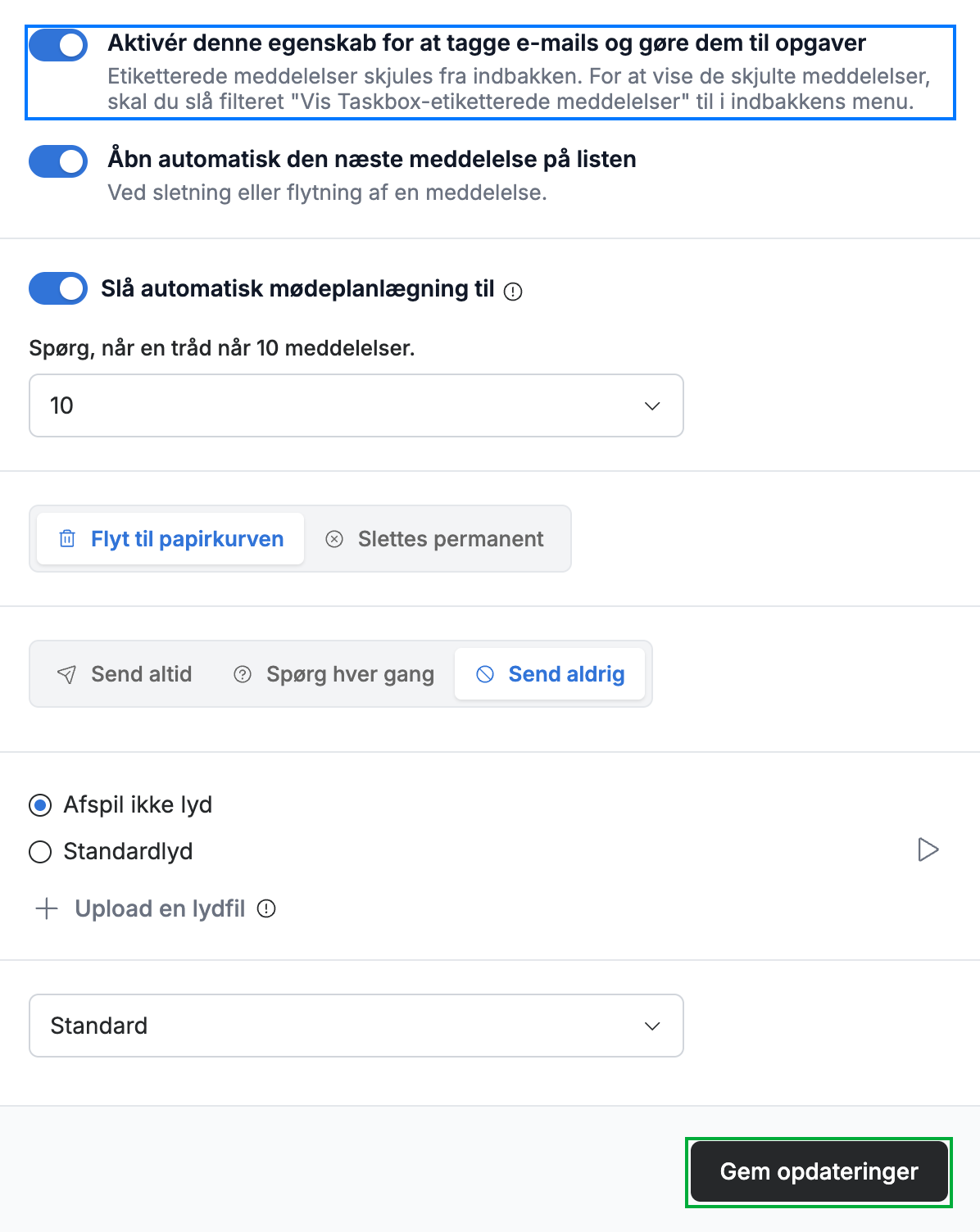
Task: Open the thread message count dropdown showing 10
Action: 356,405
